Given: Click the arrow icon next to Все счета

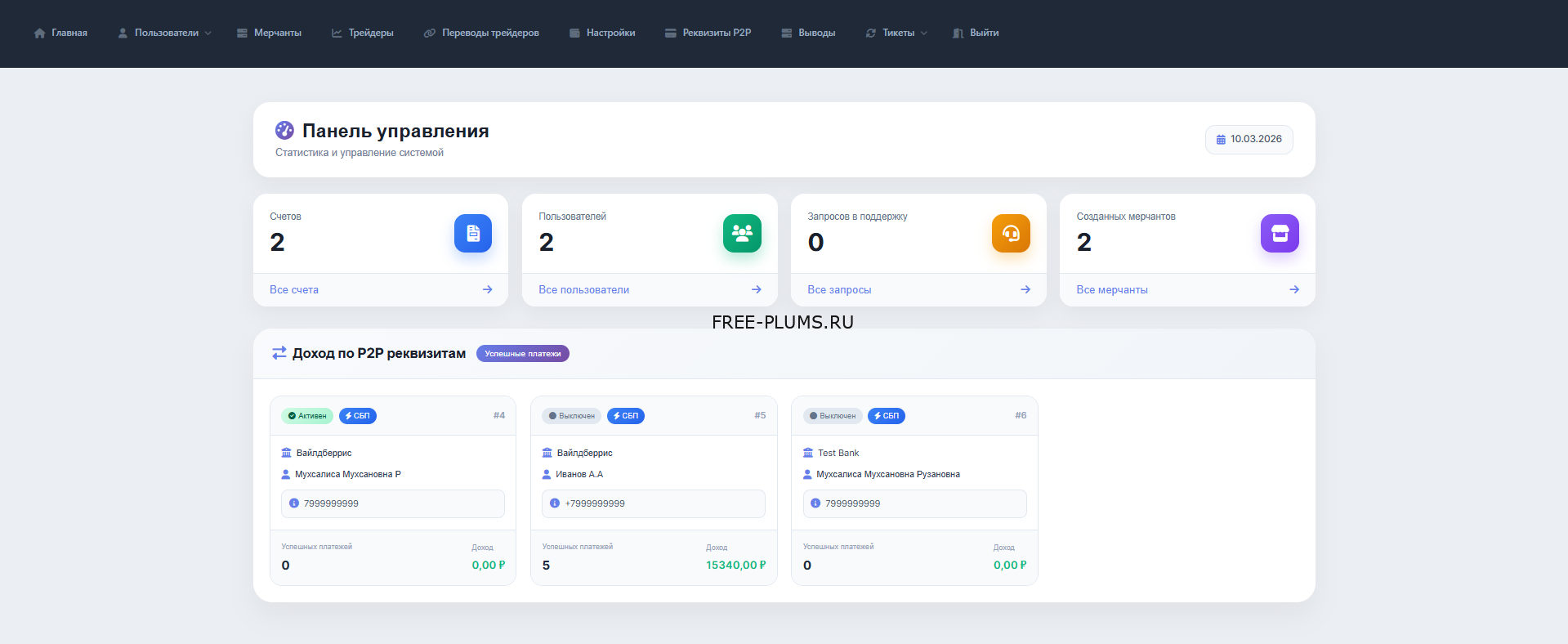Looking at the screenshot, I should click(487, 289).
